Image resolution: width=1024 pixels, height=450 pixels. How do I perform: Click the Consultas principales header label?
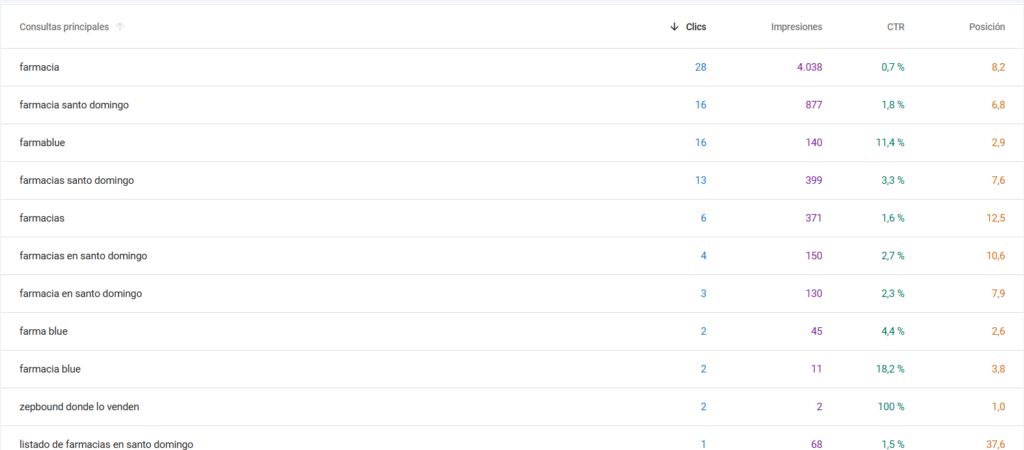[64, 27]
